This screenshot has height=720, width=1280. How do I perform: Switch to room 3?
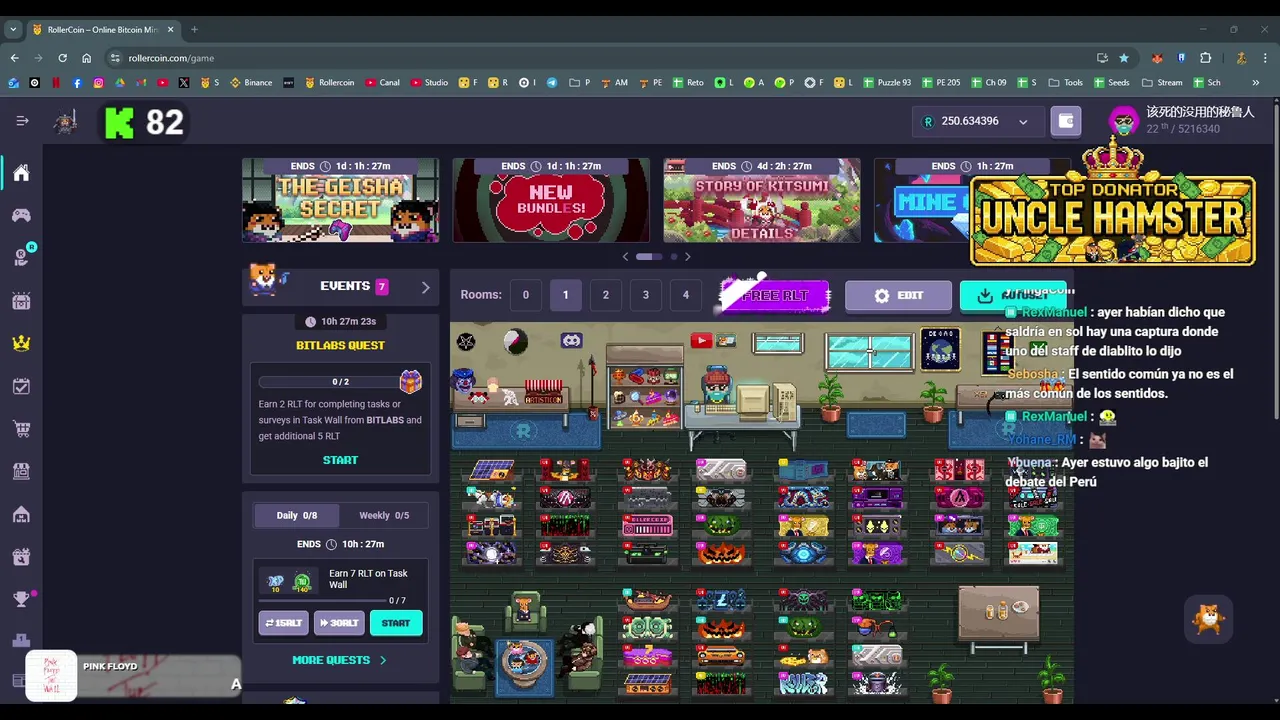click(x=645, y=295)
